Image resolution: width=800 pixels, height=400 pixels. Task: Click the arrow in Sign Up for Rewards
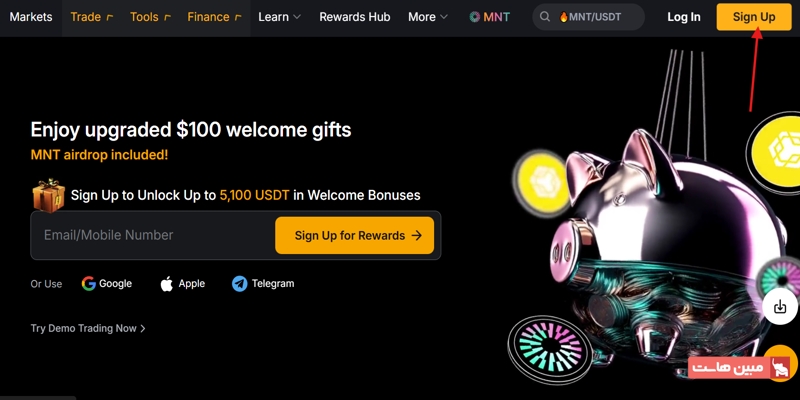pyautogui.click(x=417, y=235)
